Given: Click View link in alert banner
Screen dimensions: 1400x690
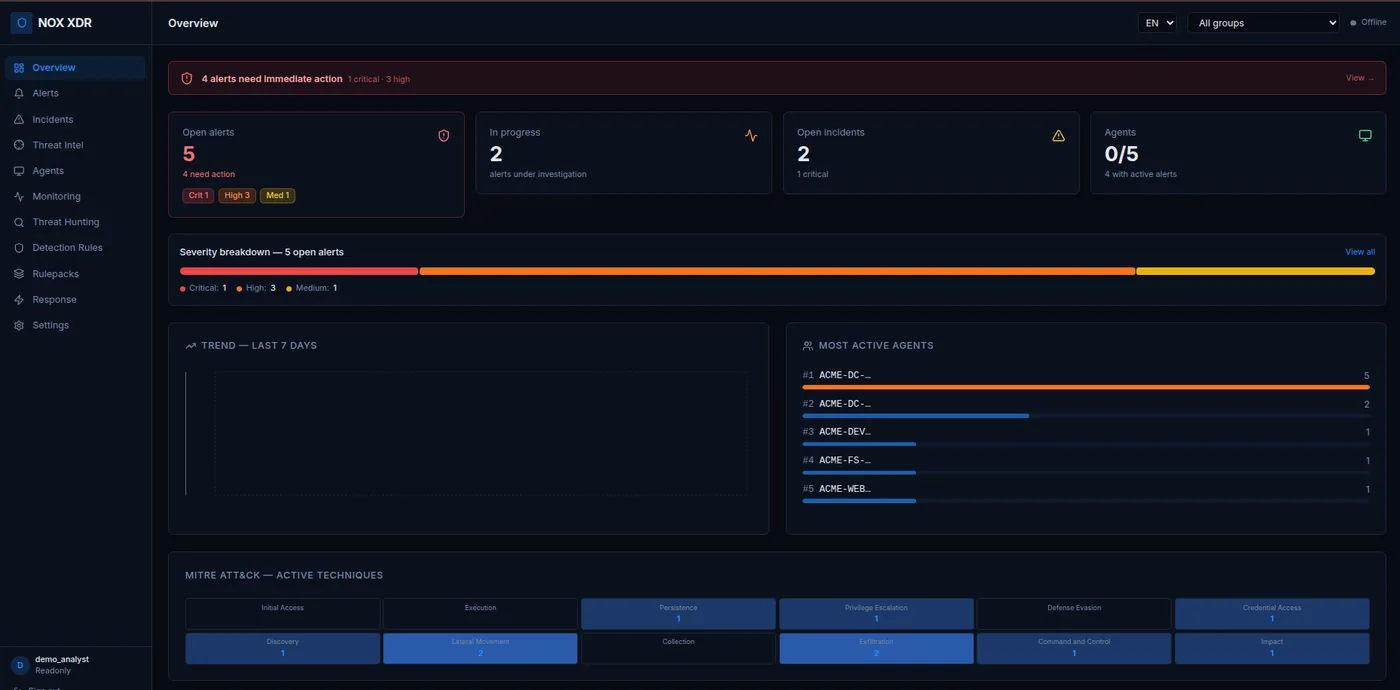Looking at the screenshot, I should point(1360,78).
